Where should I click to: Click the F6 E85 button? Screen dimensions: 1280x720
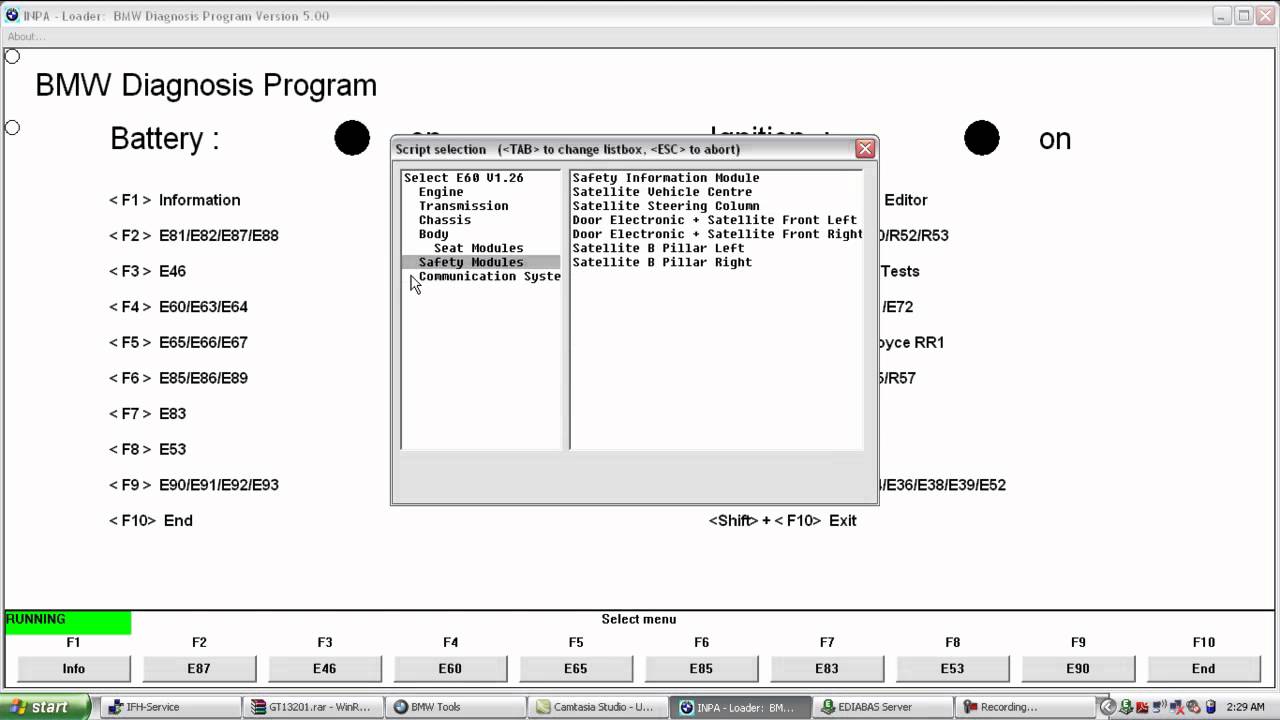(701, 668)
